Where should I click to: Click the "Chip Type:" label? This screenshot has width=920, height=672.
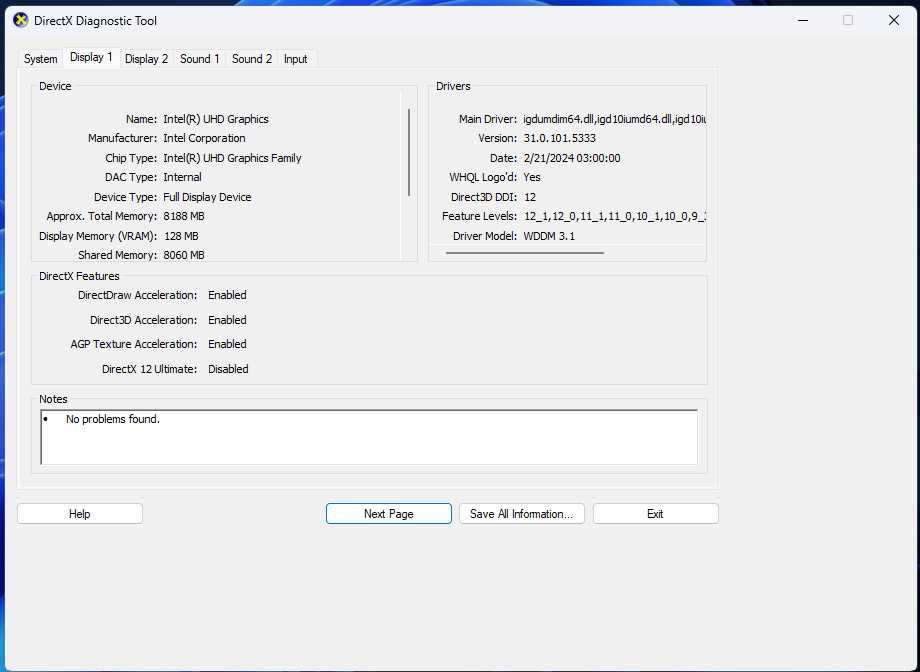click(131, 158)
